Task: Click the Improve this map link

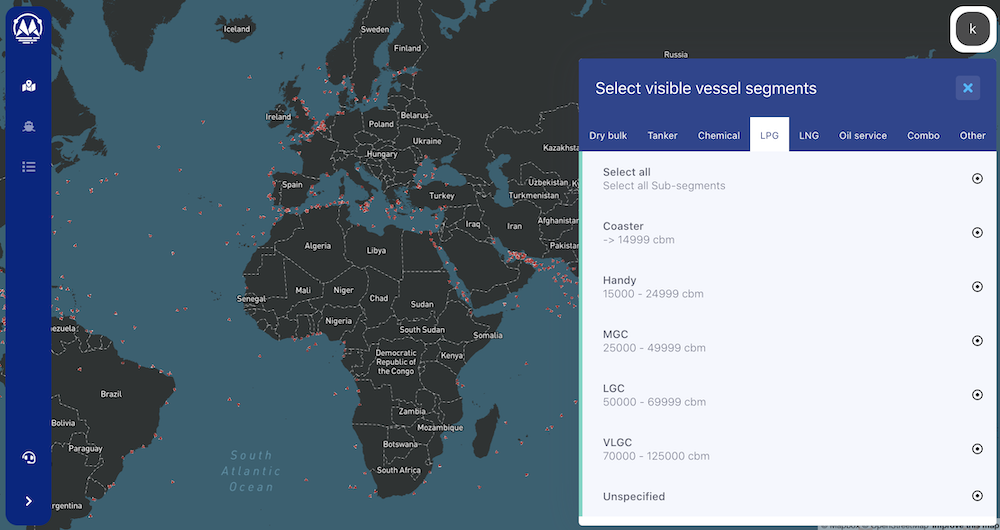Action: (x=965, y=525)
